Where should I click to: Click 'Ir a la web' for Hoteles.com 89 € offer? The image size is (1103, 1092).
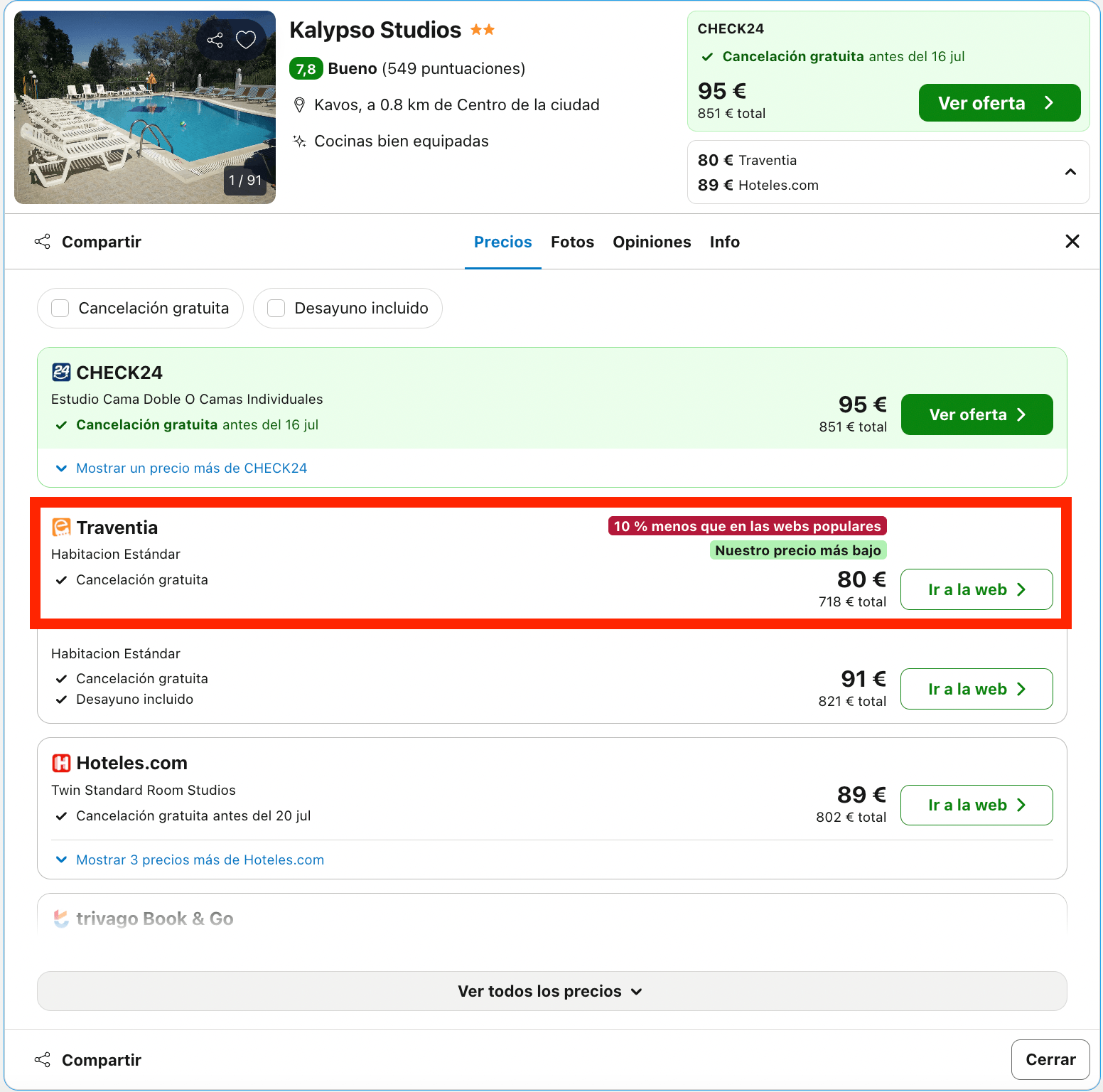tap(976, 805)
